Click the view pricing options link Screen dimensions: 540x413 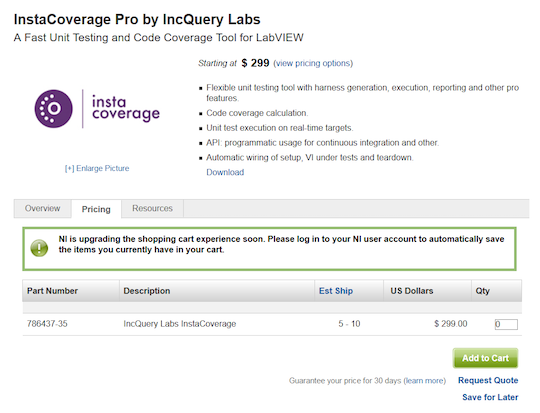[313, 63]
